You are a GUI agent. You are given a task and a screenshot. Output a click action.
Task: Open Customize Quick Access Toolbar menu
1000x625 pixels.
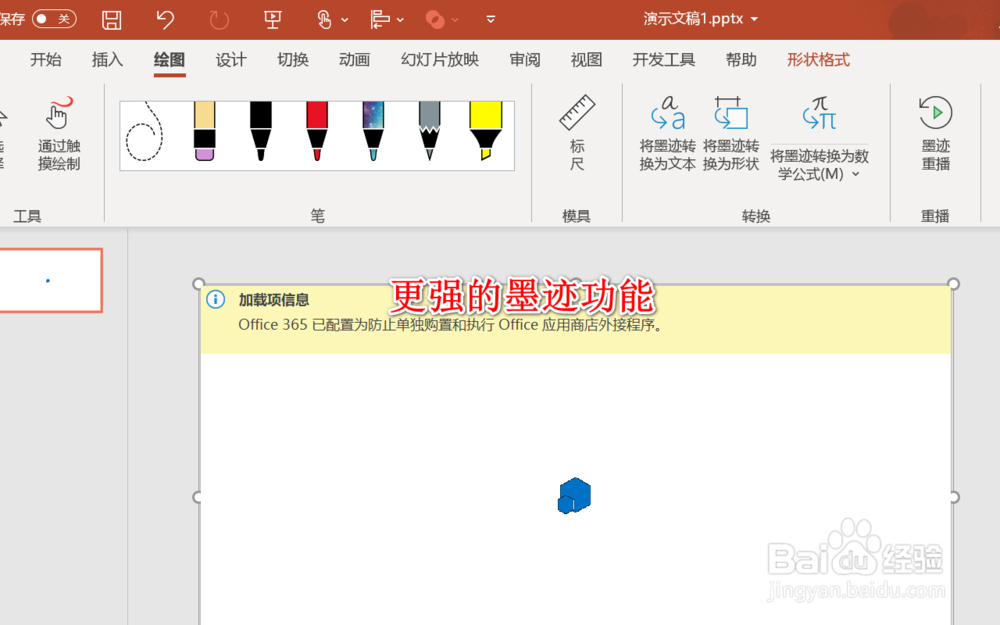tap(490, 20)
